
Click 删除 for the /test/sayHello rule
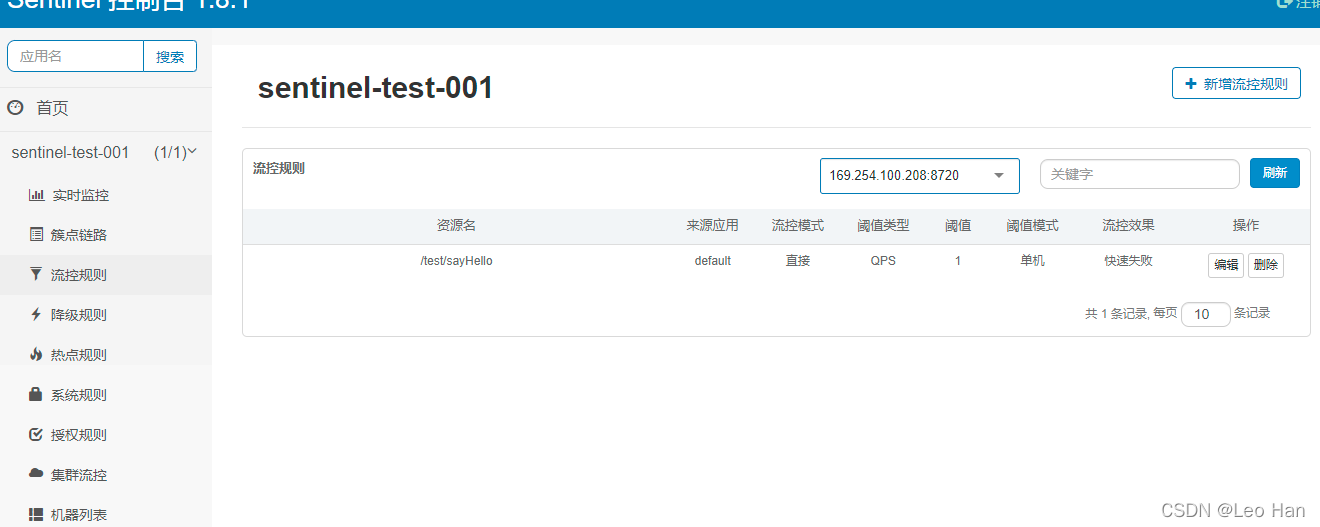[1266, 265]
